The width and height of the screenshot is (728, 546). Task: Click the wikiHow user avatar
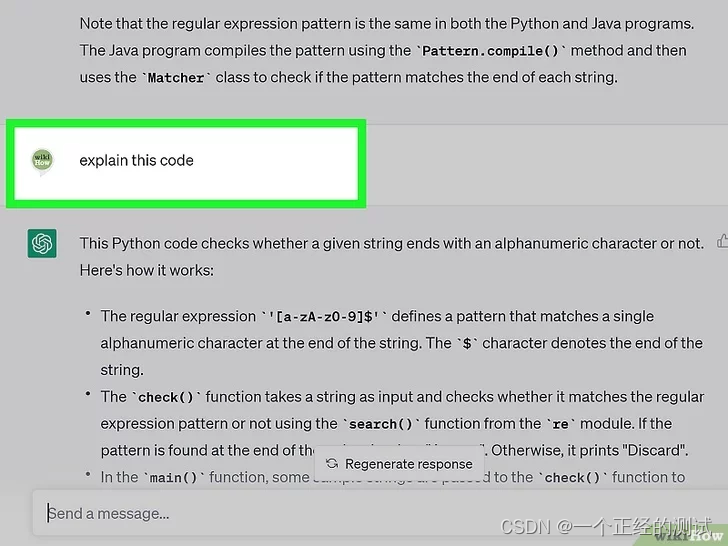click(42, 161)
